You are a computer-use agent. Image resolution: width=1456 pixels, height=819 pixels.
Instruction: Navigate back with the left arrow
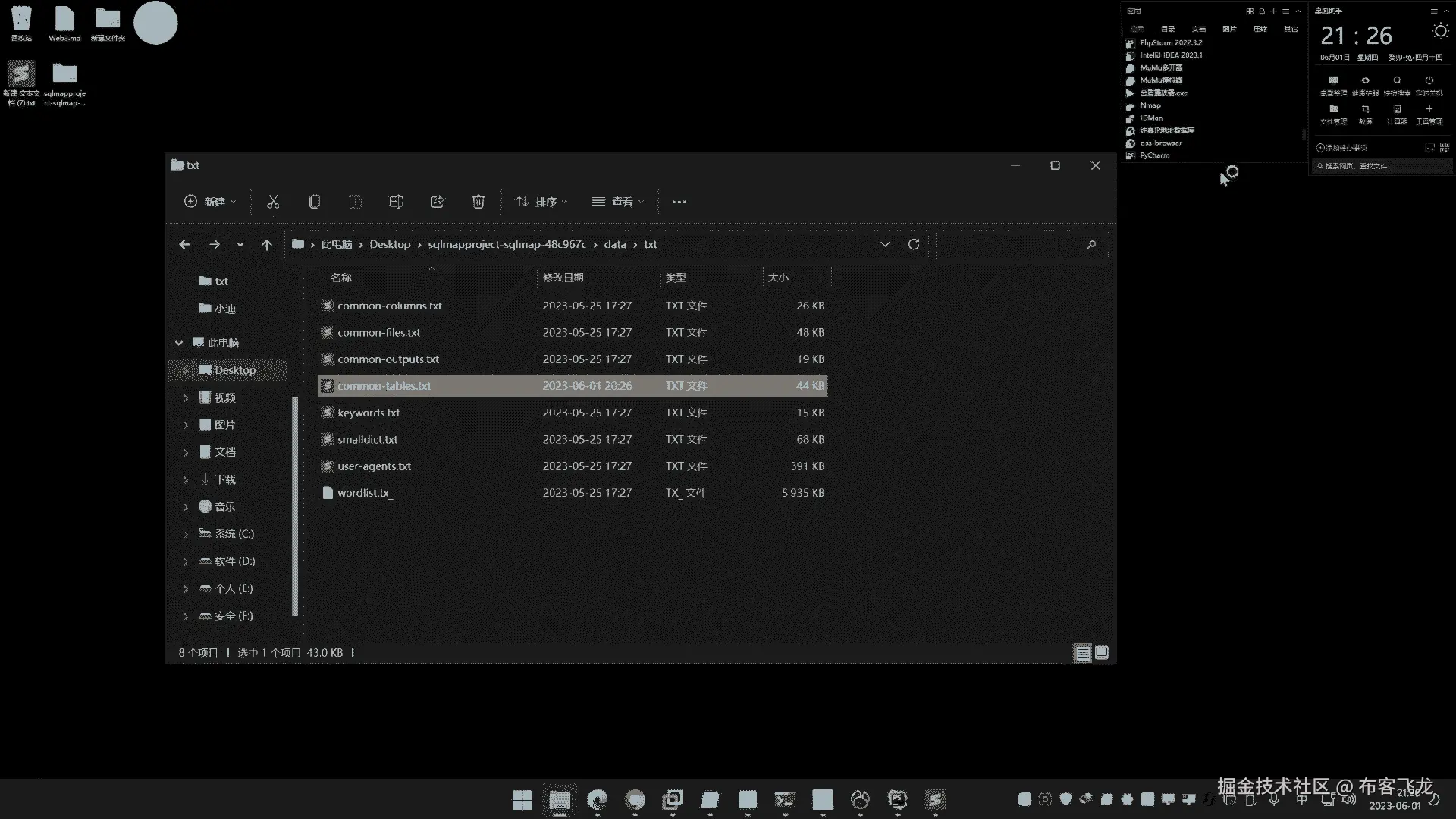184,244
